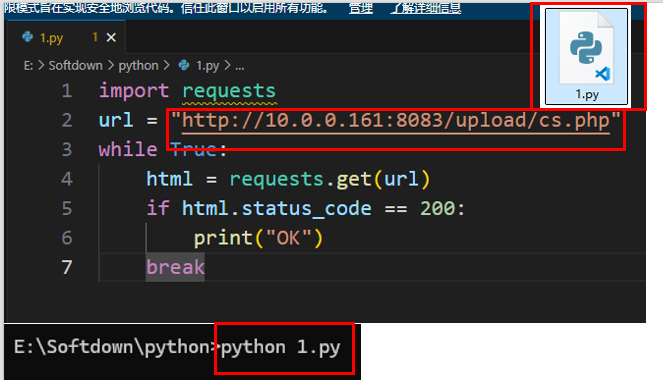Click the E:\Softdown\python> terminal prompt
Viewport: 663px width, 380px height.
click(x=116, y=347)
